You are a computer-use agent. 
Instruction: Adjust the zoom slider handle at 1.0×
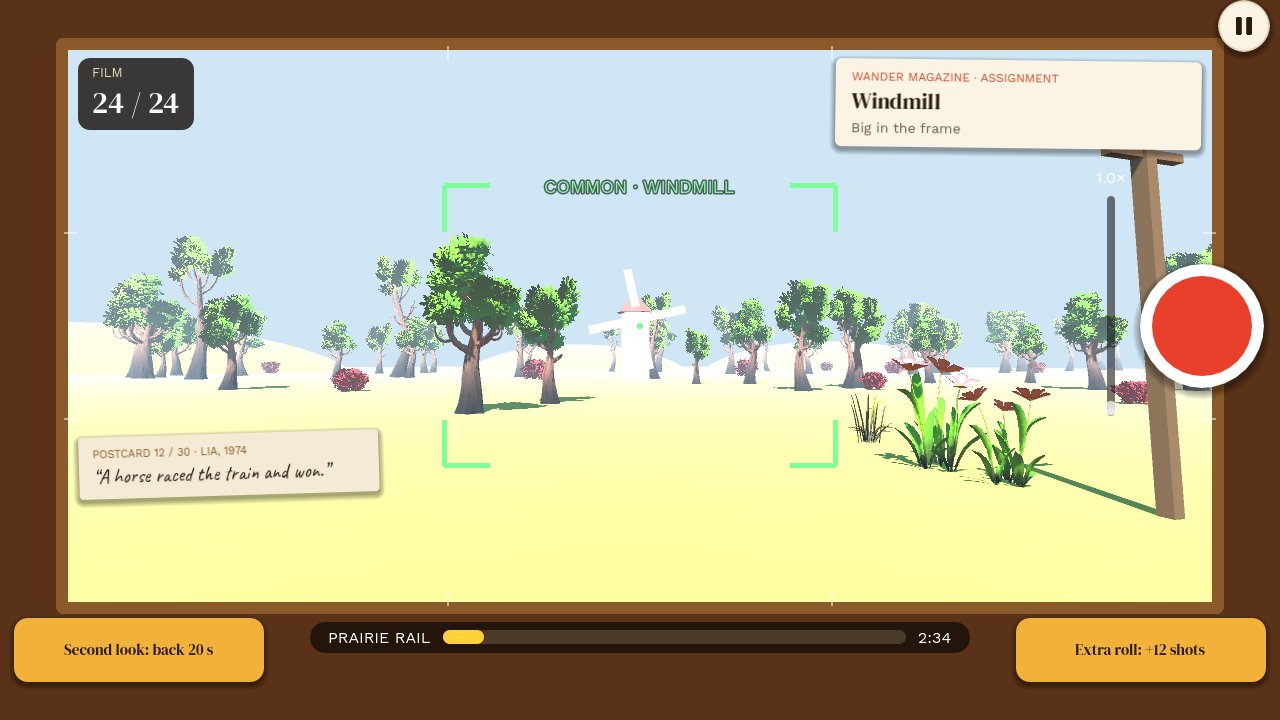(x=1111, y=408)
